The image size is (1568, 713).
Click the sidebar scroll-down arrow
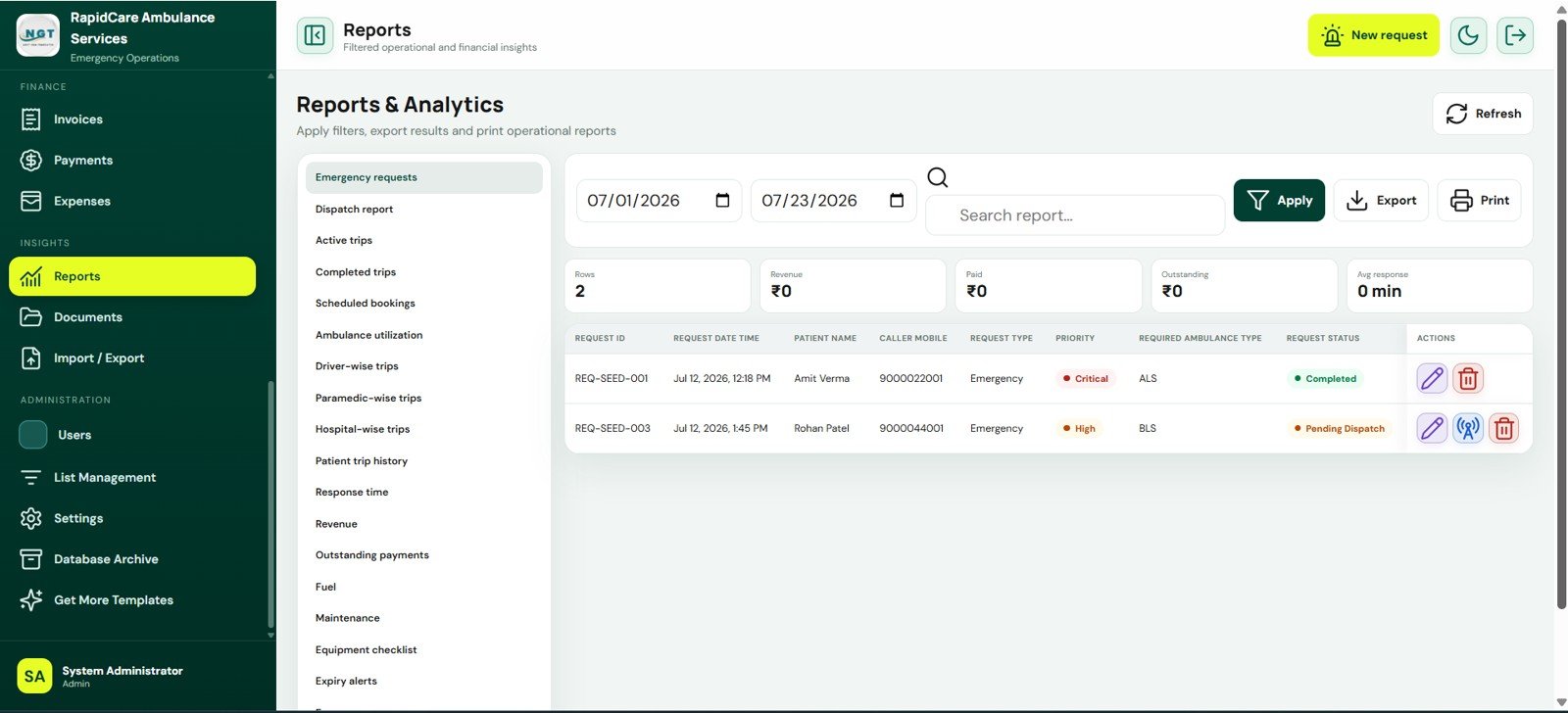click(x=271, y=635)
